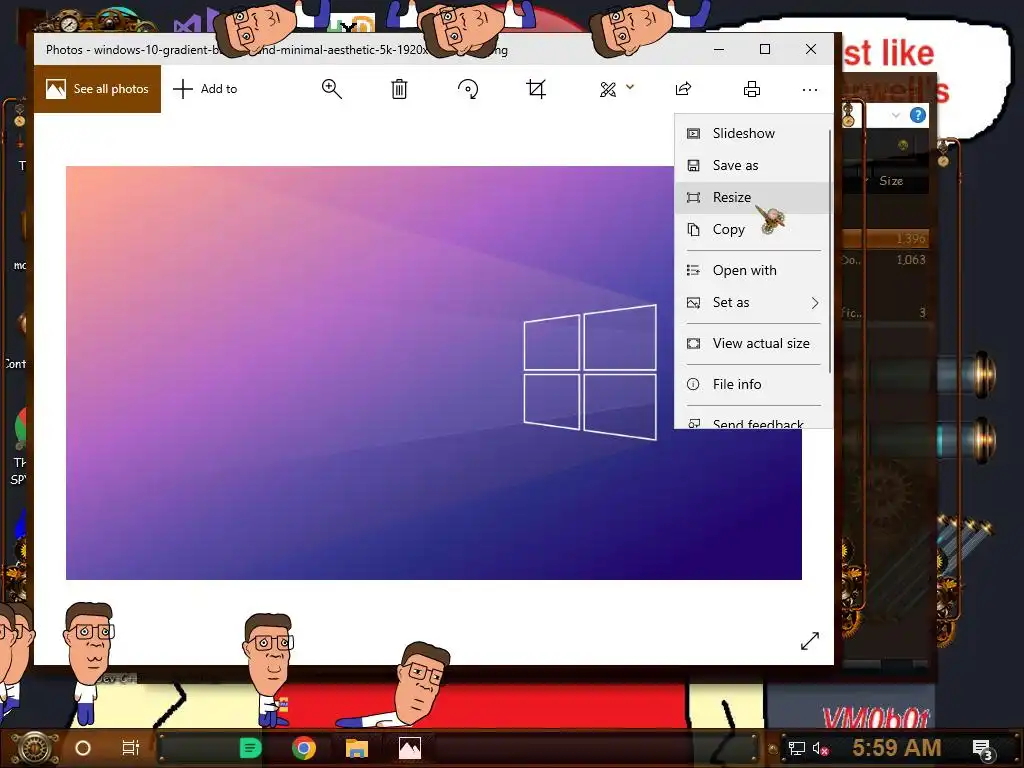Open the Crop tool
Screen dimensions: 1024x768
(536, 89)
